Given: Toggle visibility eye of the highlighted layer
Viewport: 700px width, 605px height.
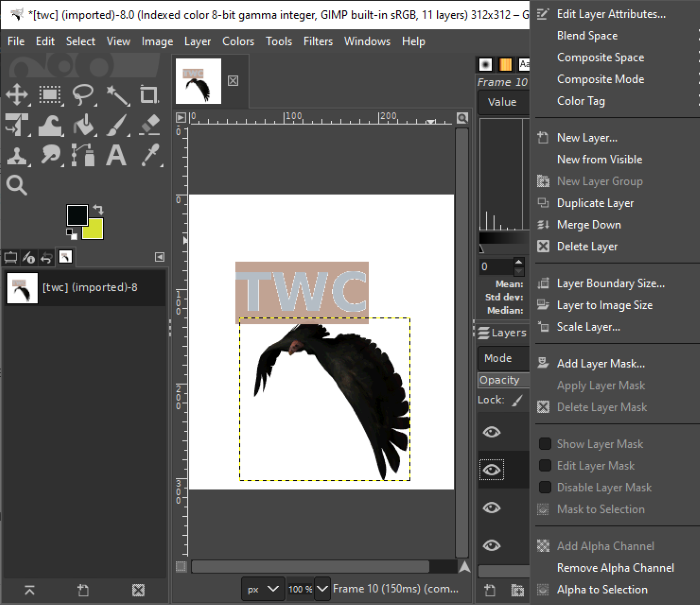Looking at the screenshot, I should tap(491, 469).
